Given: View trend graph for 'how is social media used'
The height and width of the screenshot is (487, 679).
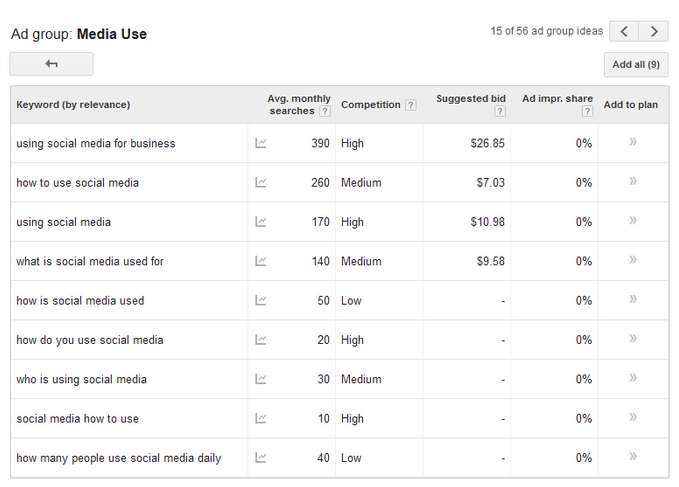Looking at the screenshot, I should (261, 300).
